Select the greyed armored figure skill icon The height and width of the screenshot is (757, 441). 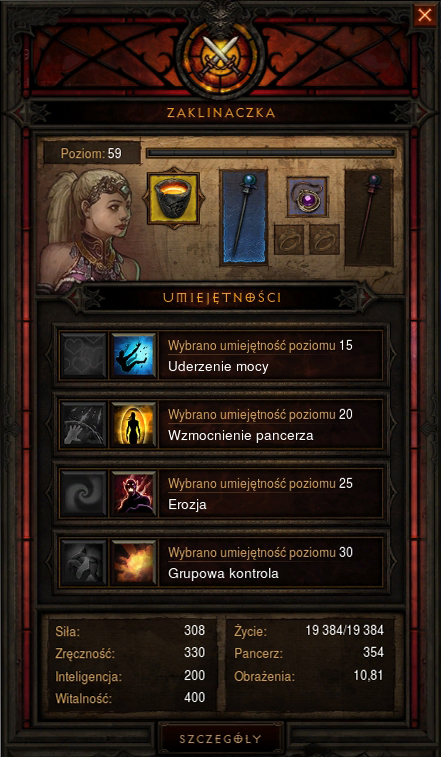83,562
